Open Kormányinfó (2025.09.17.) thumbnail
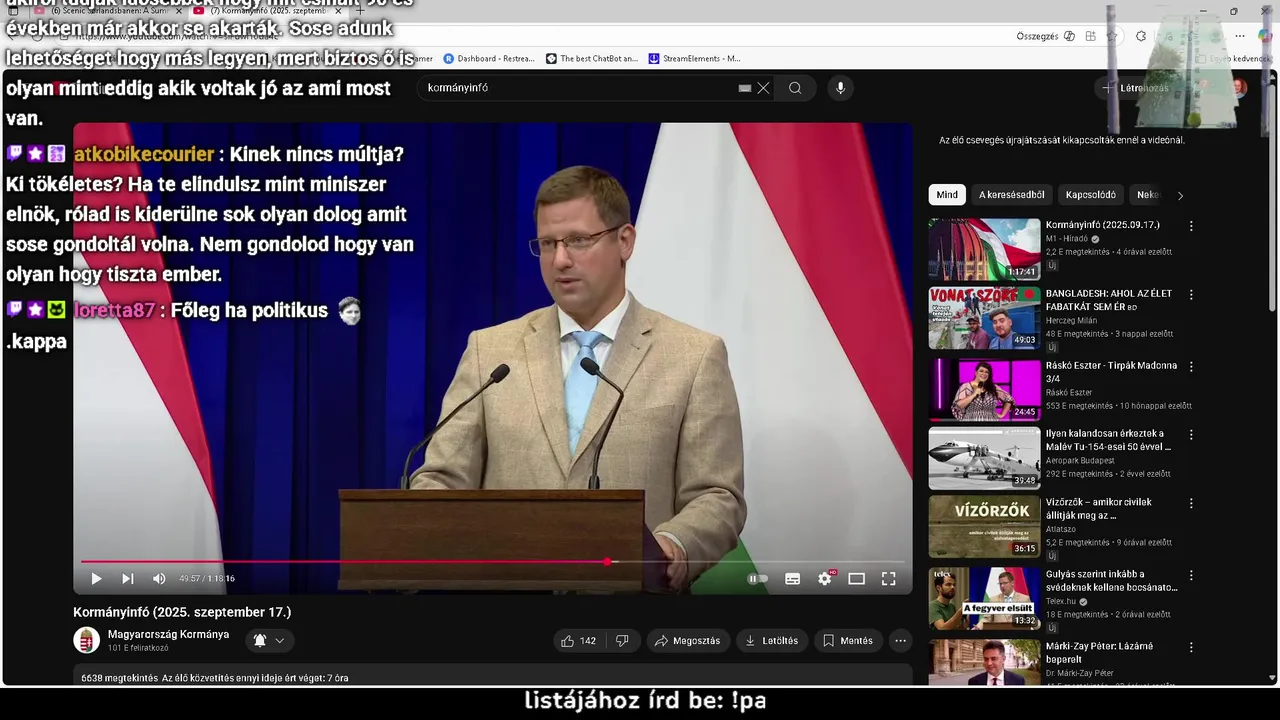Screen dimensions: 1280x720 tap(984, 249)
